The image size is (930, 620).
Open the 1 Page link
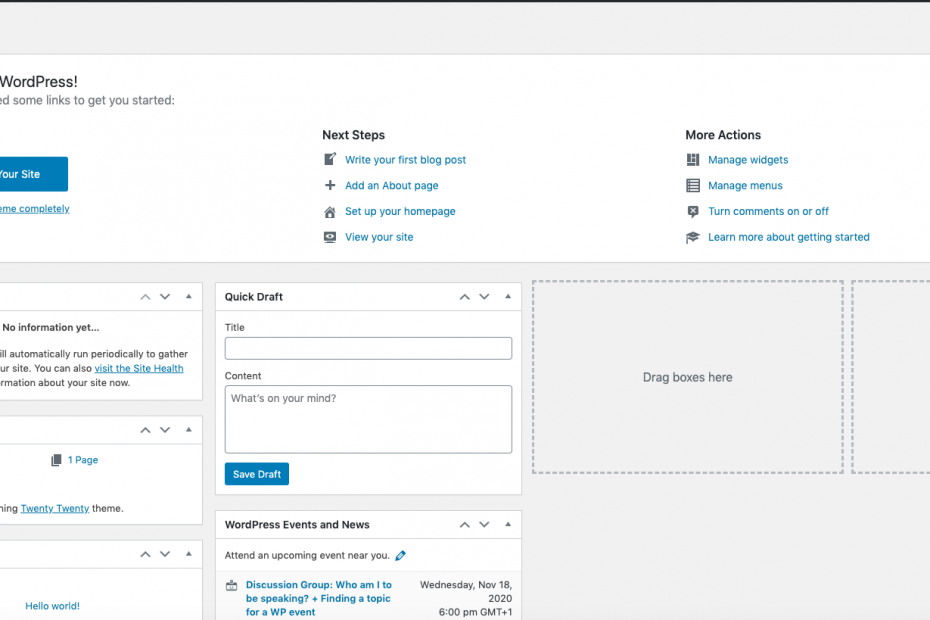click(83, 460)
